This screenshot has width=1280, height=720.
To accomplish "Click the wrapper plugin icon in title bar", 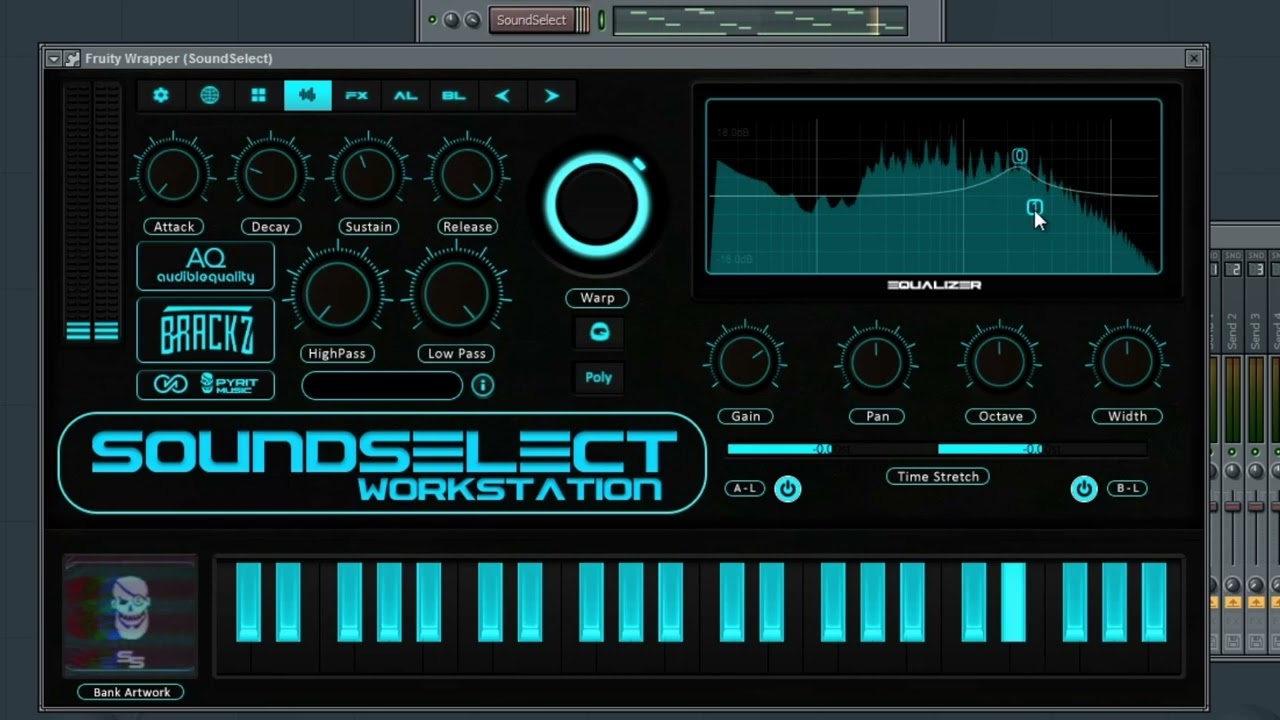I will coord(72,59).
